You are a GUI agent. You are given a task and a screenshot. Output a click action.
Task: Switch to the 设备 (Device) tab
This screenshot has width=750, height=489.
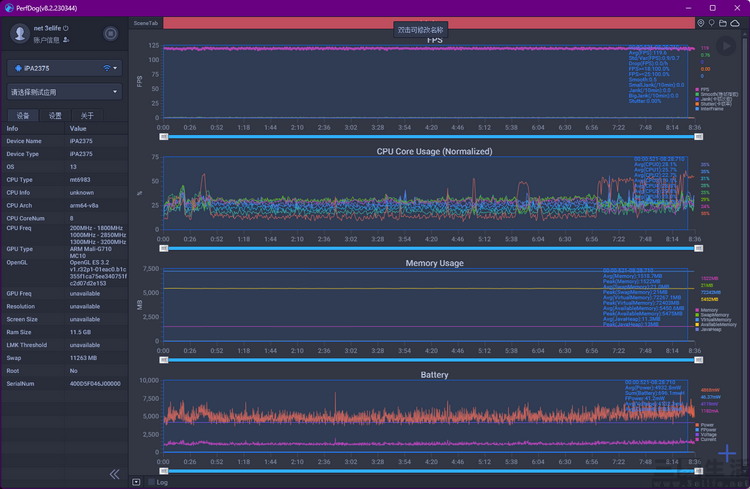pyautogui.click(x=23, y=115)
